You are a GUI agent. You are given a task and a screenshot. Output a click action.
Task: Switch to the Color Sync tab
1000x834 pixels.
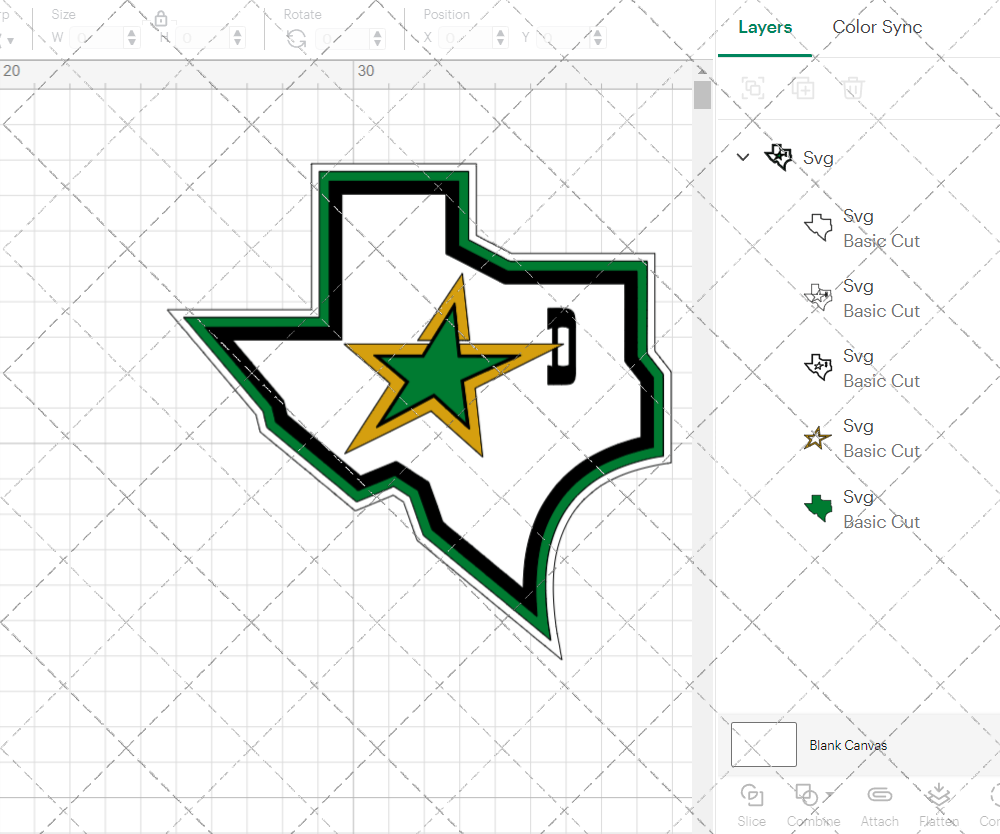pos(877,27)
